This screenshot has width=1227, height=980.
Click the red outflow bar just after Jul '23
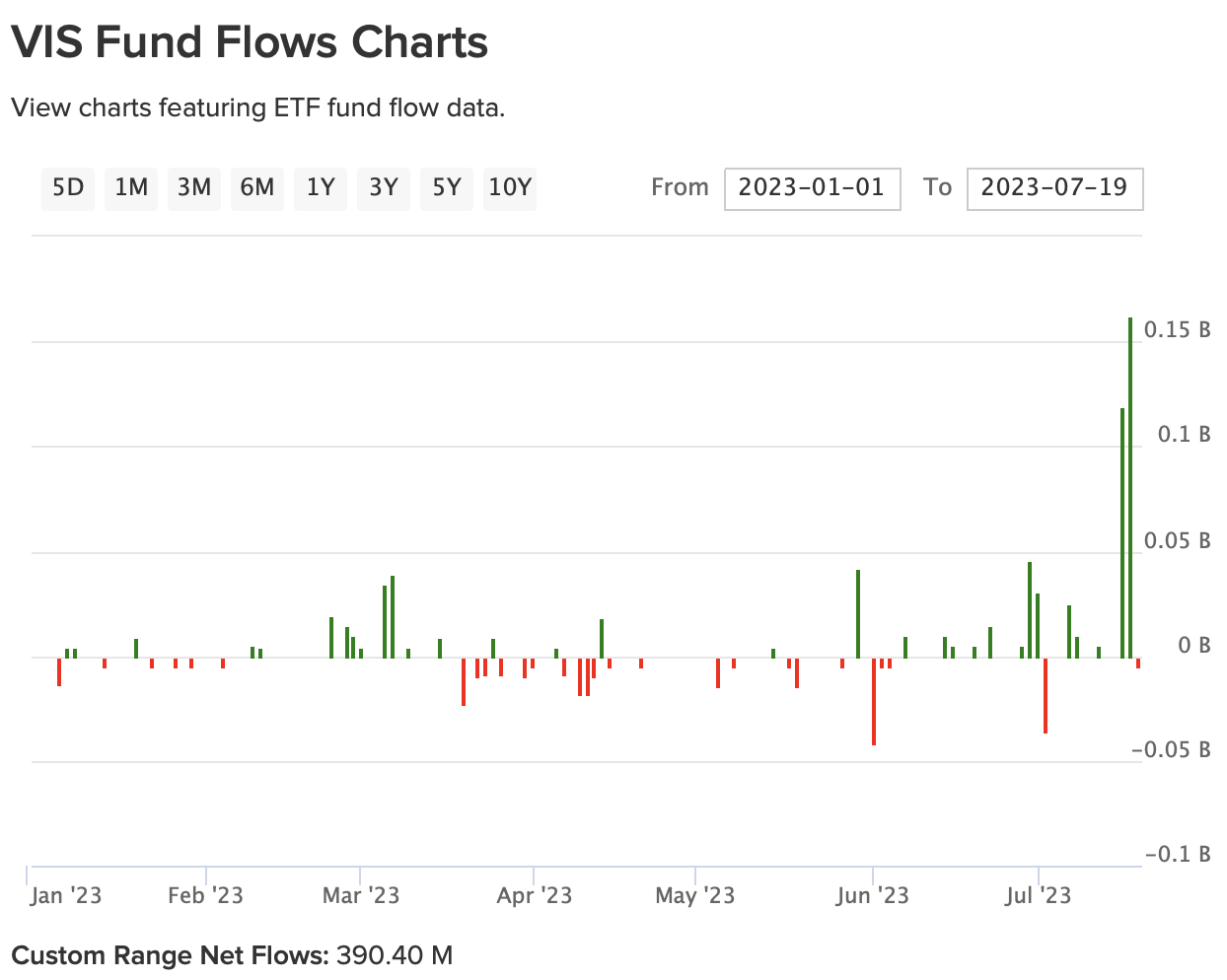[1046, 695]
